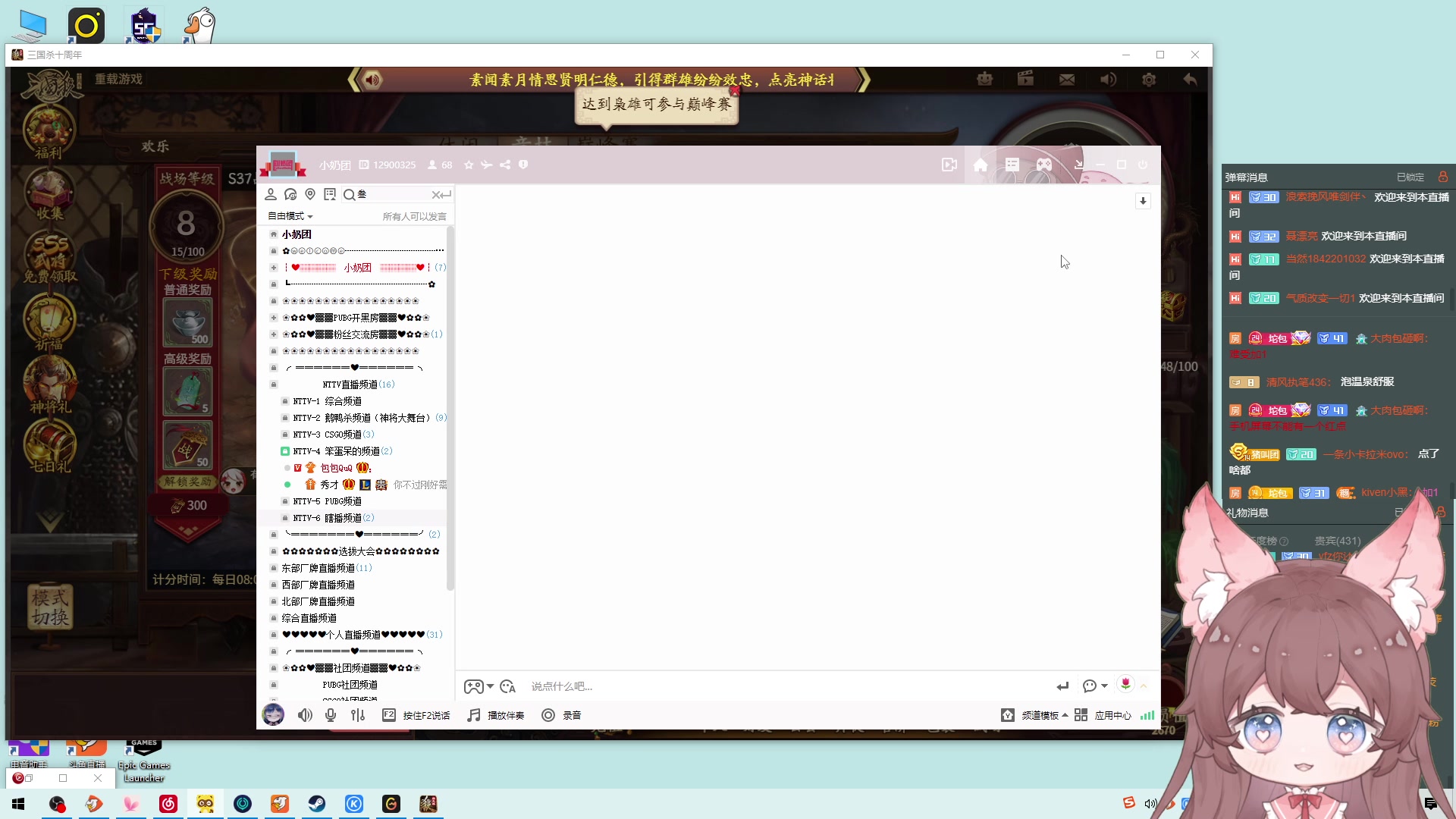
Task: Share the channel via share icon
Action: [505, 165]
